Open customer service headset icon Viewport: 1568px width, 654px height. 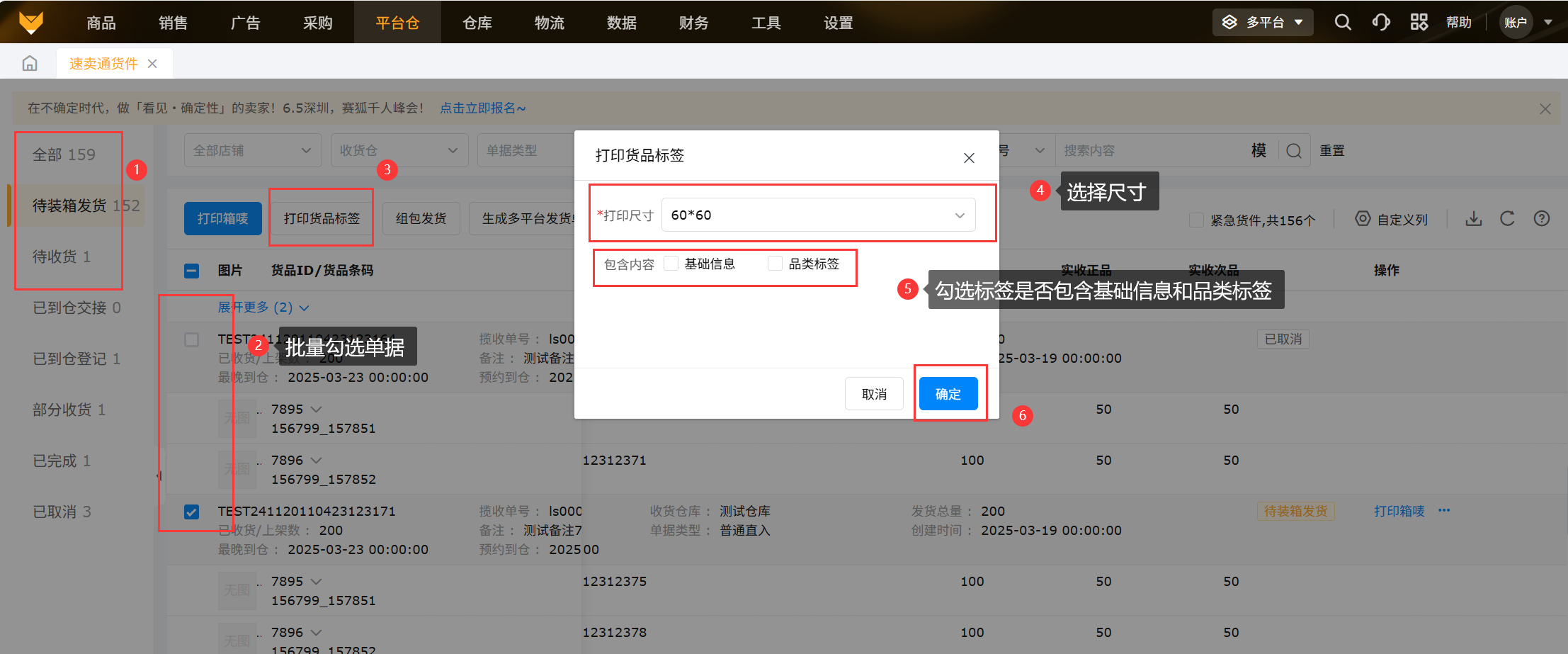point(1380,23)
